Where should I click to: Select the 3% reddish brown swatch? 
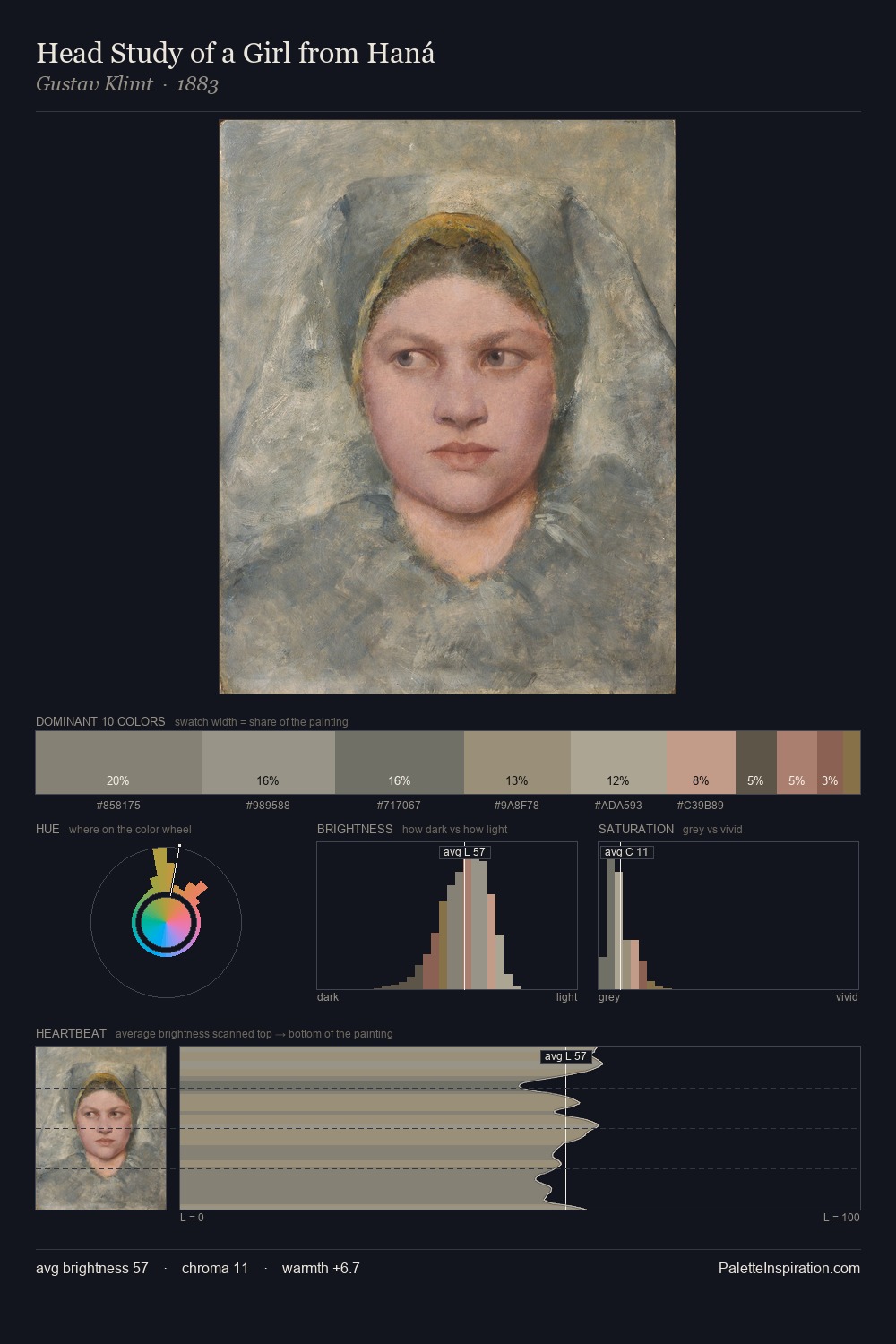[x=830, y=762]
